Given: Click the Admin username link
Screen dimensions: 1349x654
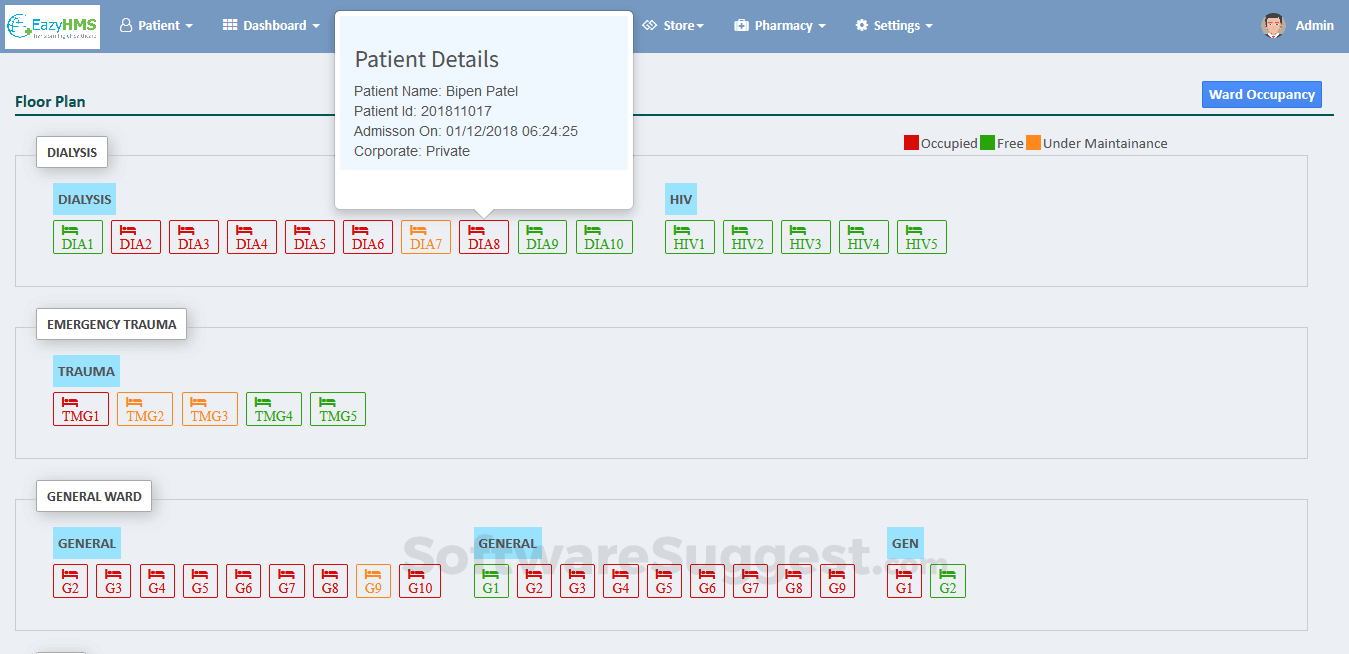Looking at the screenshot, I should tap(1314, 26).
